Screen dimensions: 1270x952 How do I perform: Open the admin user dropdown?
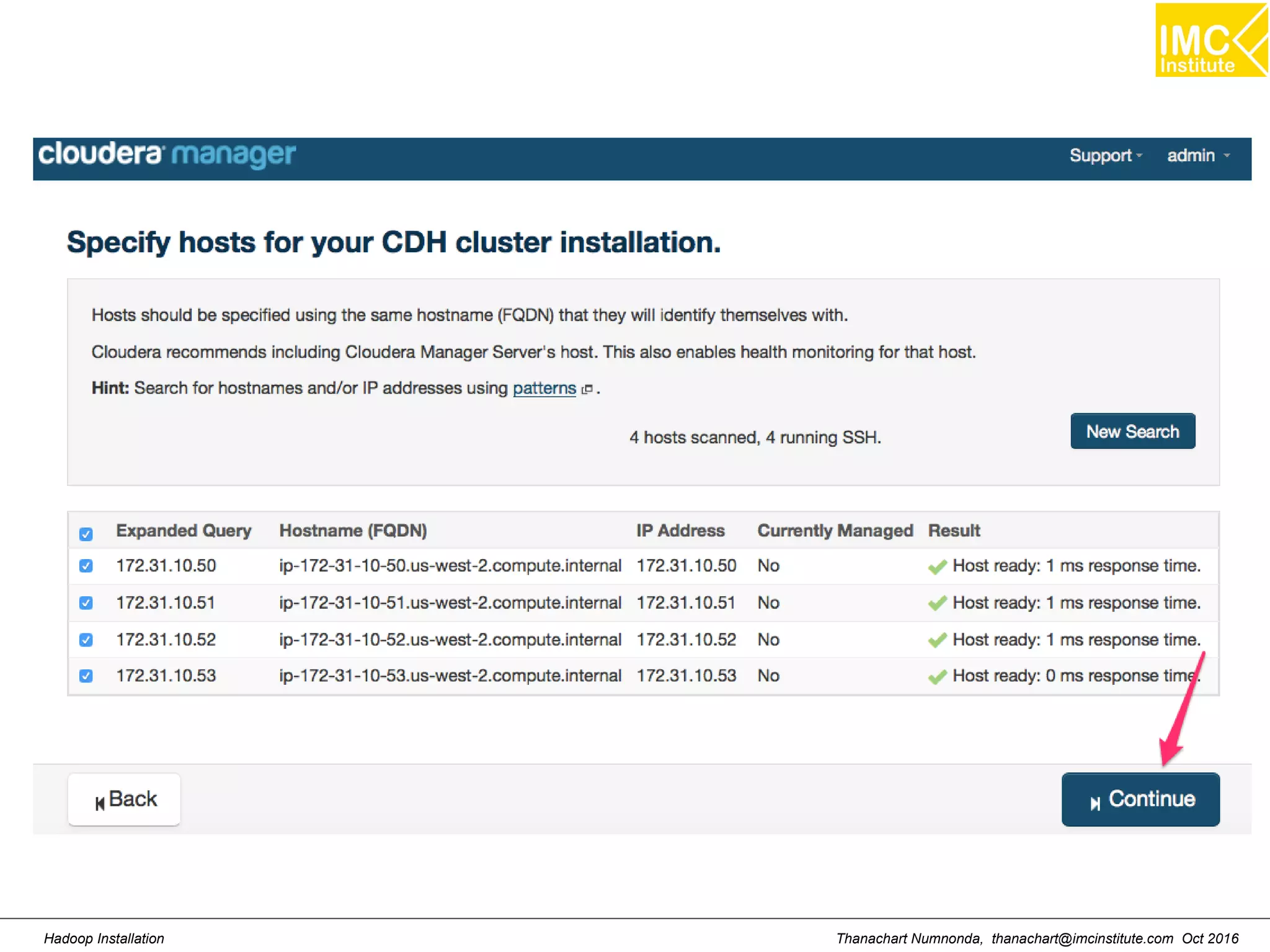(x=1198, y=156)
